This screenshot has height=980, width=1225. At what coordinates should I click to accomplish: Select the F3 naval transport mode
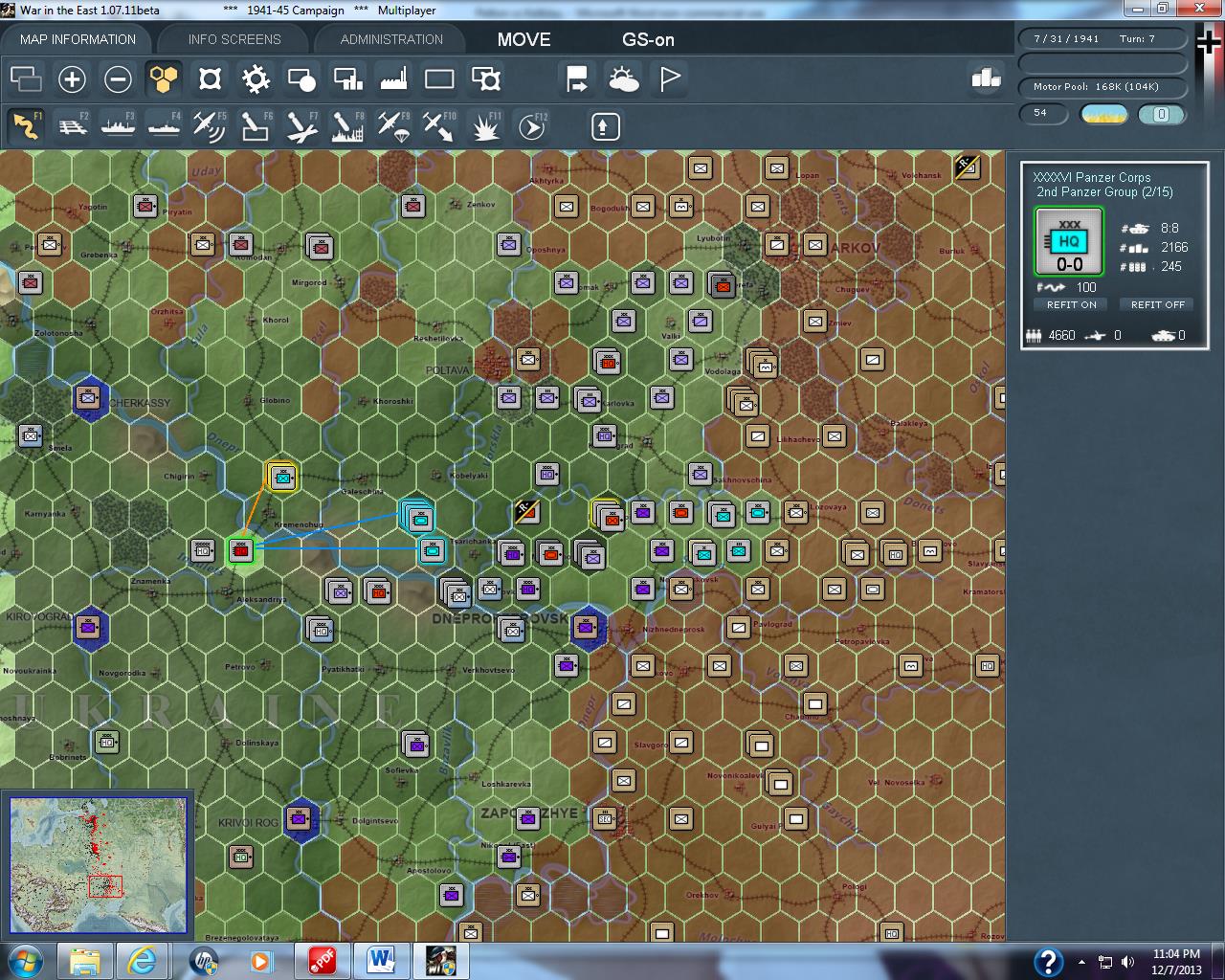pos(118,126)
